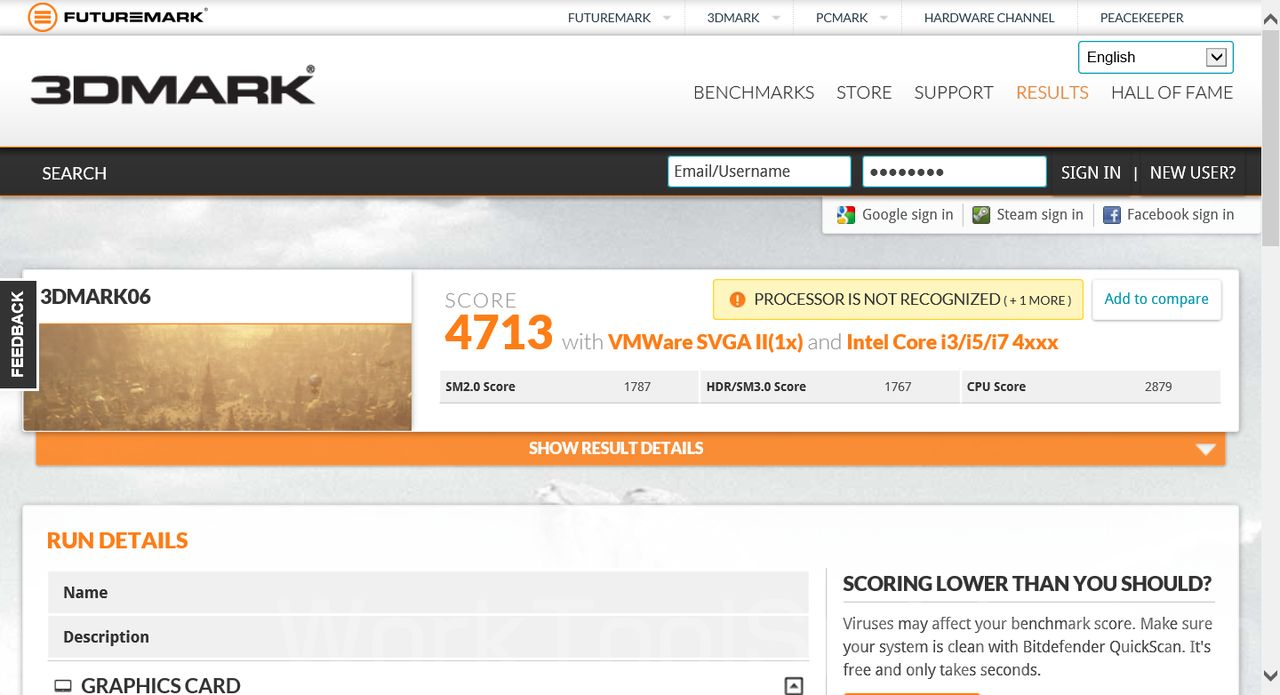Click the VMWare SVGA II(1x) link

pyautogui.click(x=706, y=342)
